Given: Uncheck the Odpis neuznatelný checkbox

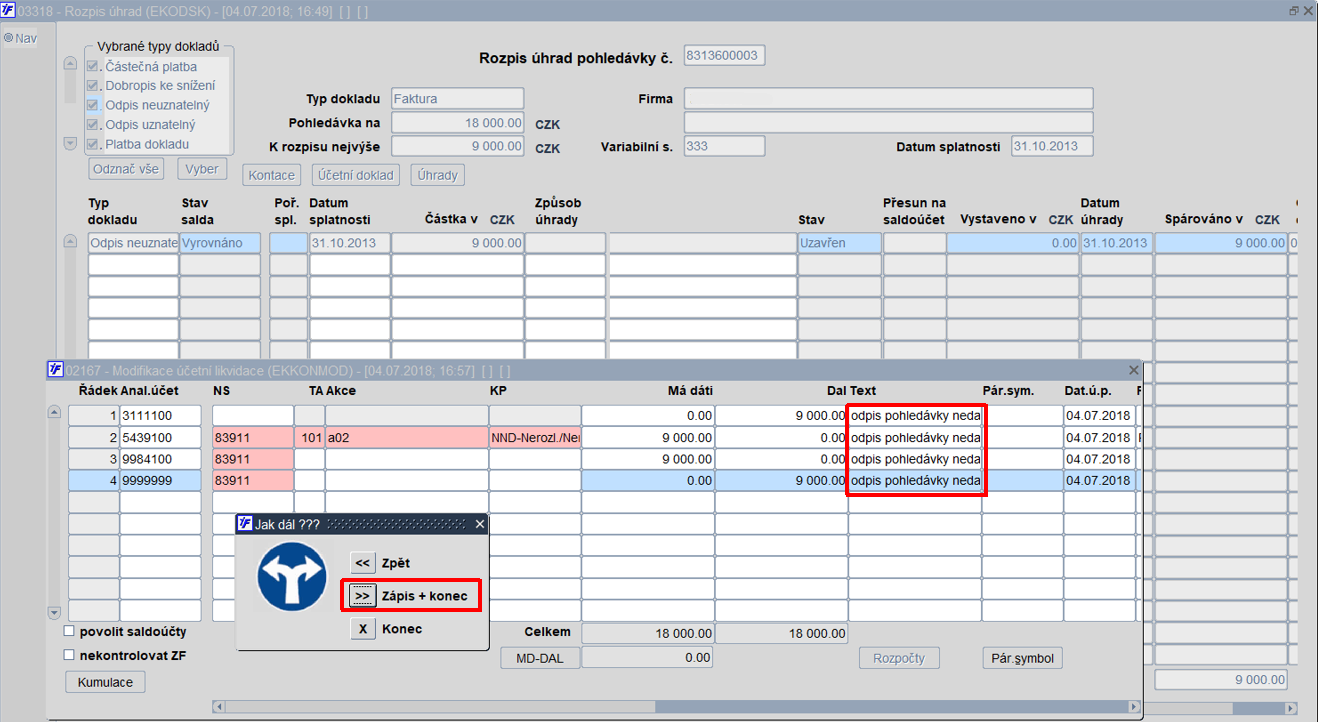Looking at the screenshot, I should pyautogui.click(x=93, y=105).
